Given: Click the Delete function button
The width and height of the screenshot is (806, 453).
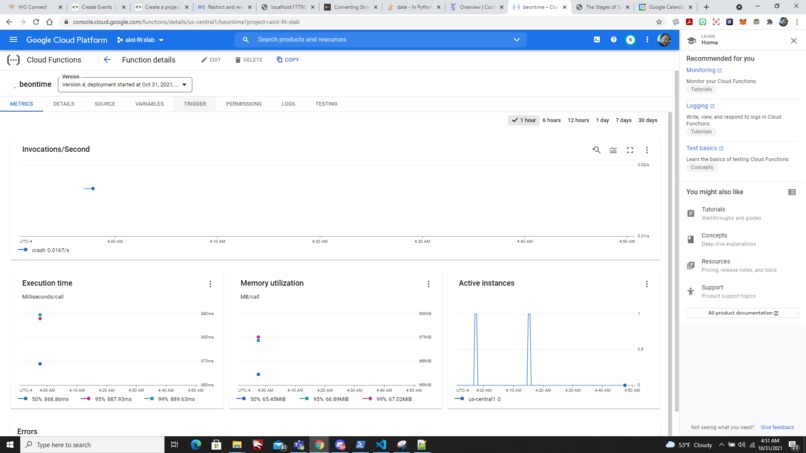Looking at the screenshot, I should [x=249, y=60].
